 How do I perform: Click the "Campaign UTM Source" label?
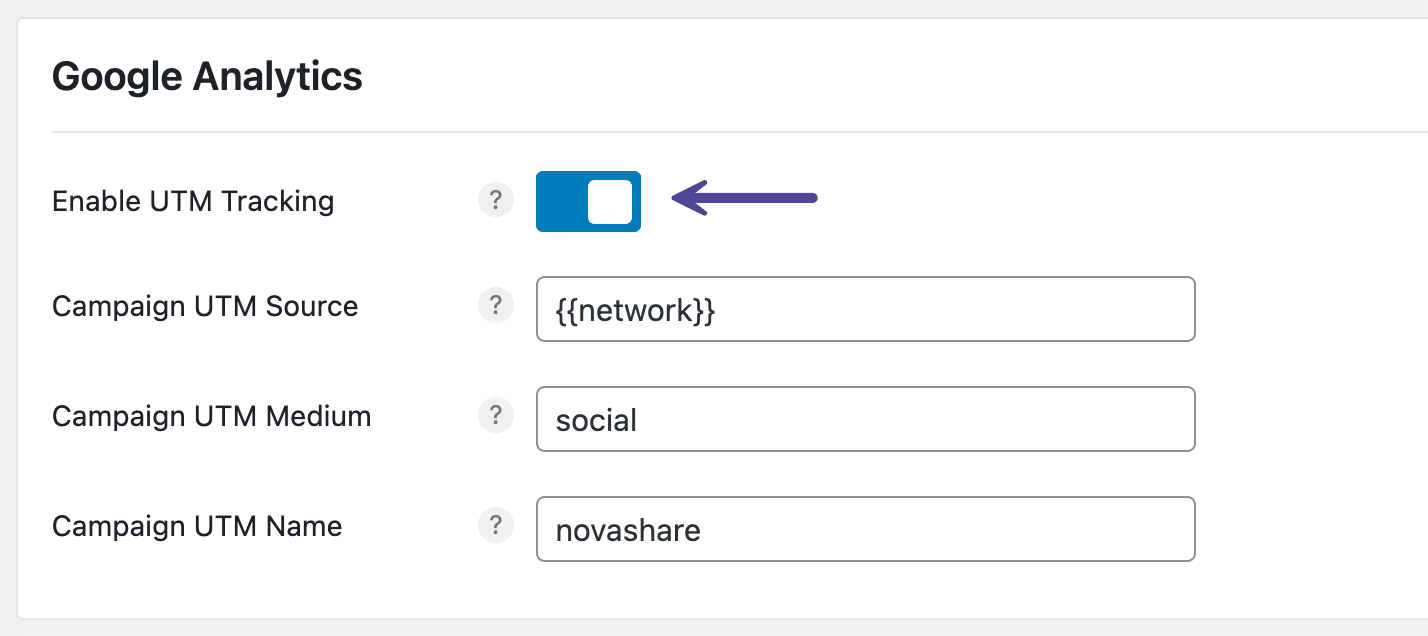coord(205,306)
